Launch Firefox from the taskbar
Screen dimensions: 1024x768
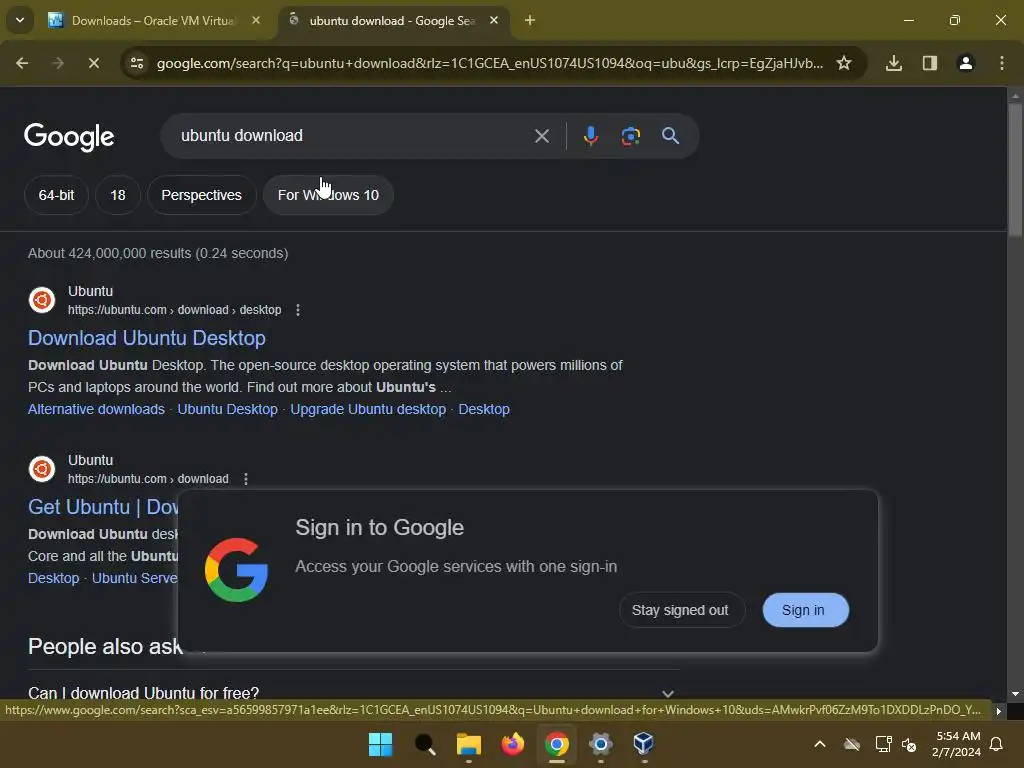(513, 744)
